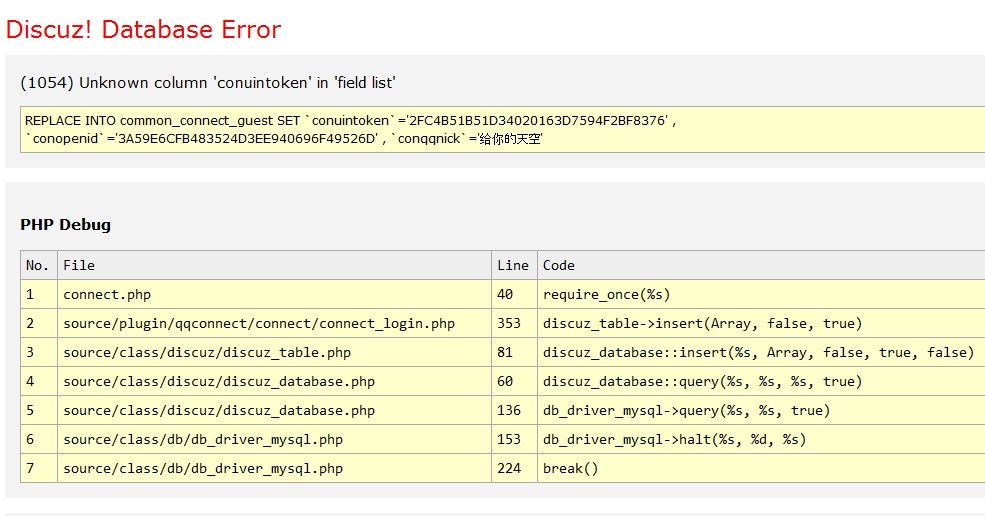Click the line number 353 cell
This screenshot has width=985, height=516.
509,323
